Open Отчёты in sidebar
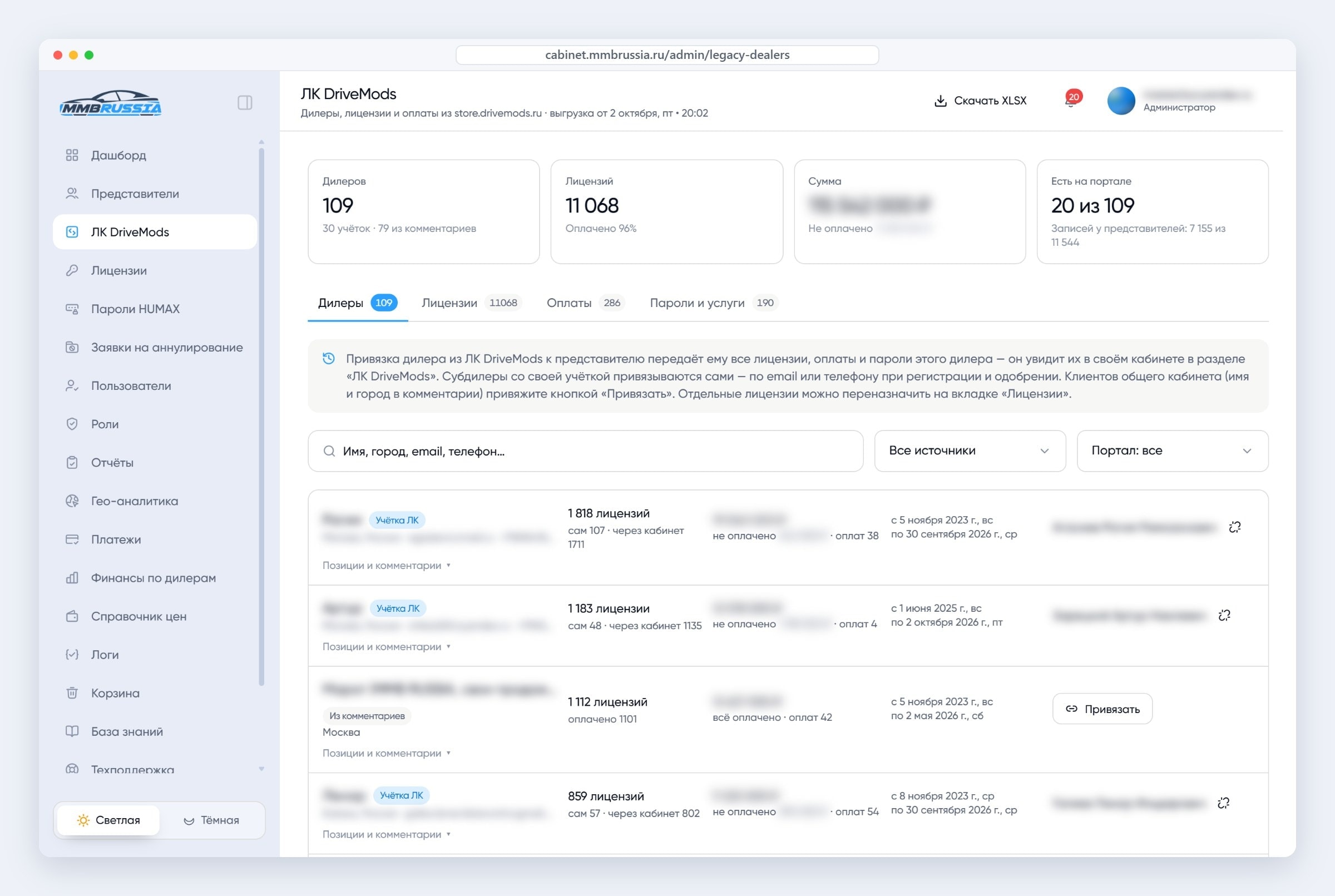Image resolution: width=1335 pixels, height=896 pixels. point(155,462)
